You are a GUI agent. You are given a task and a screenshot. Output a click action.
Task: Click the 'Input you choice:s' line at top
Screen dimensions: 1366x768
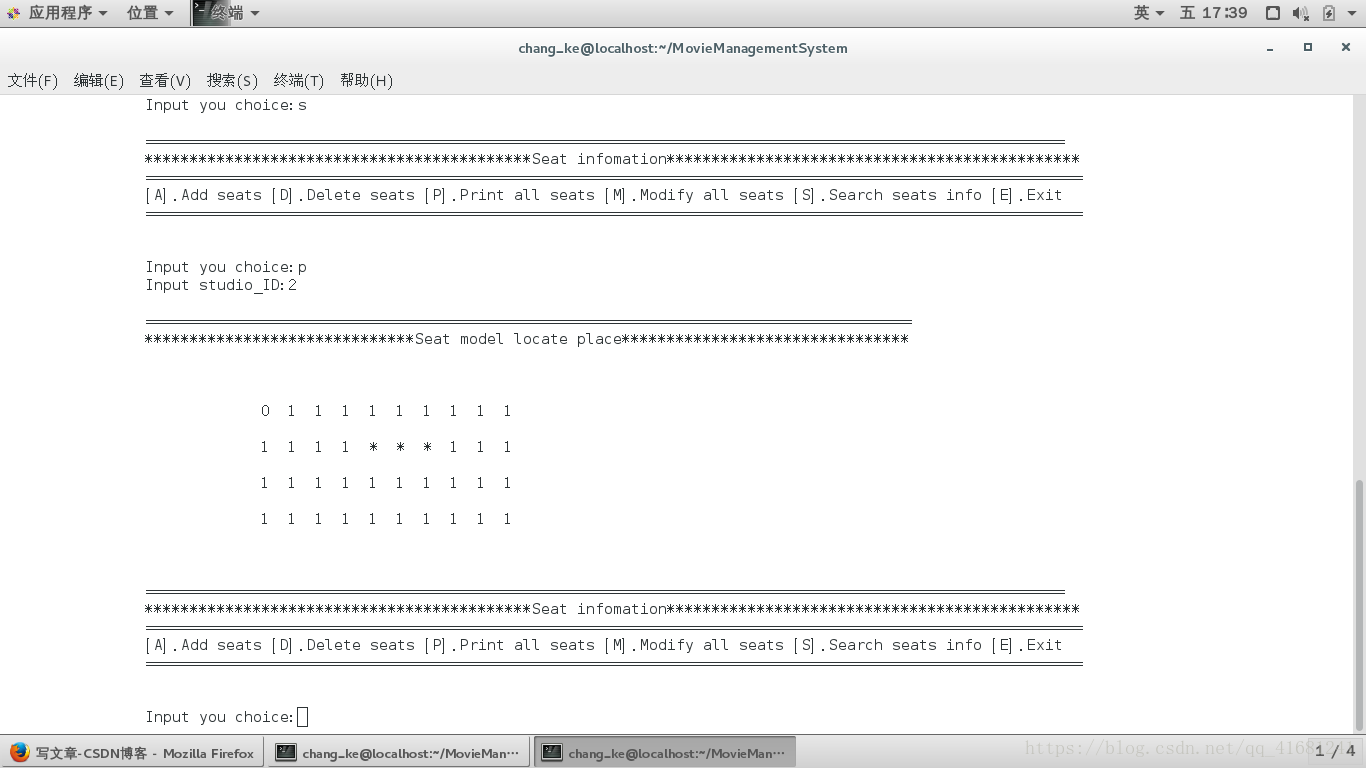(226, 105)
